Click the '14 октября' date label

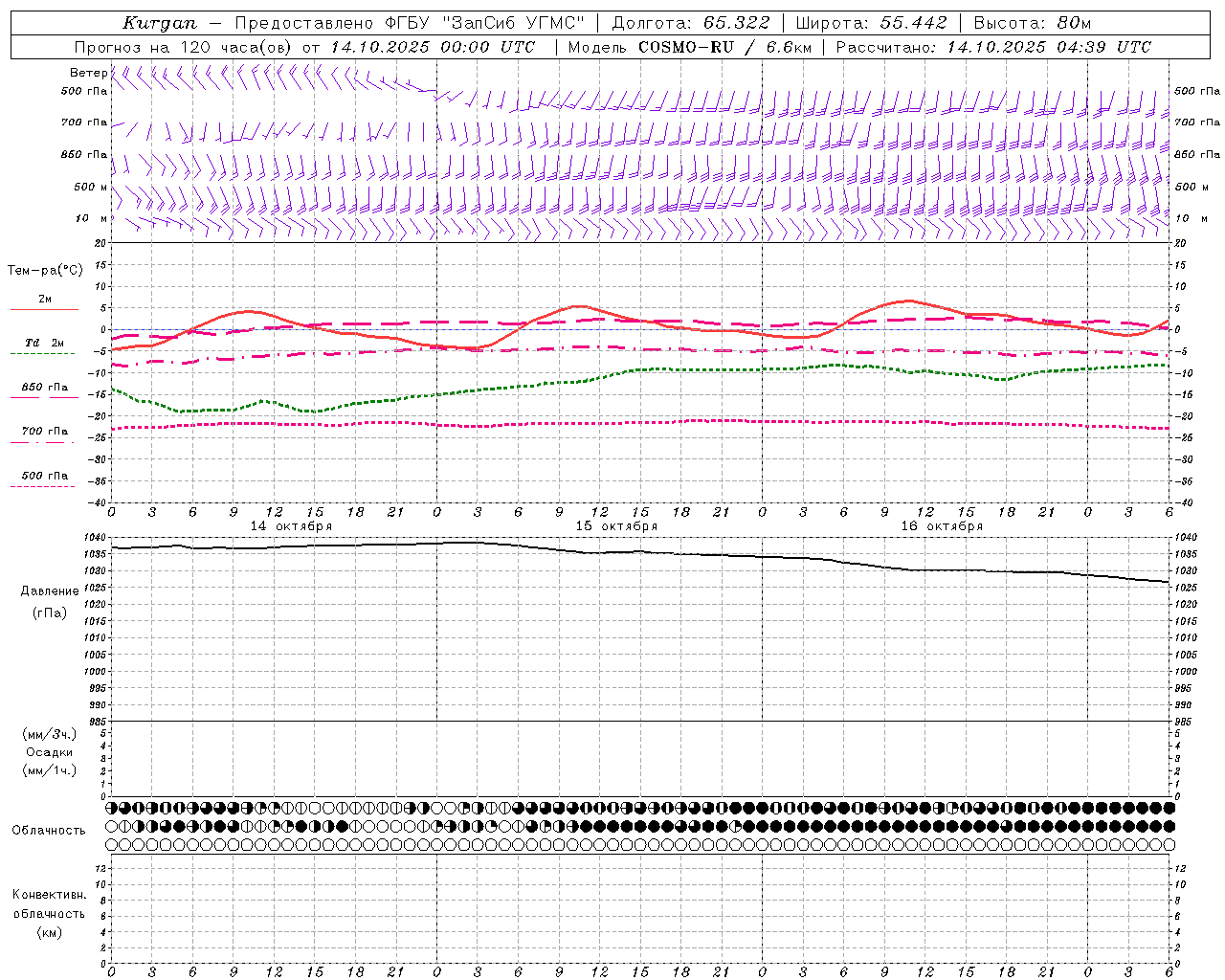click(291, 526)
